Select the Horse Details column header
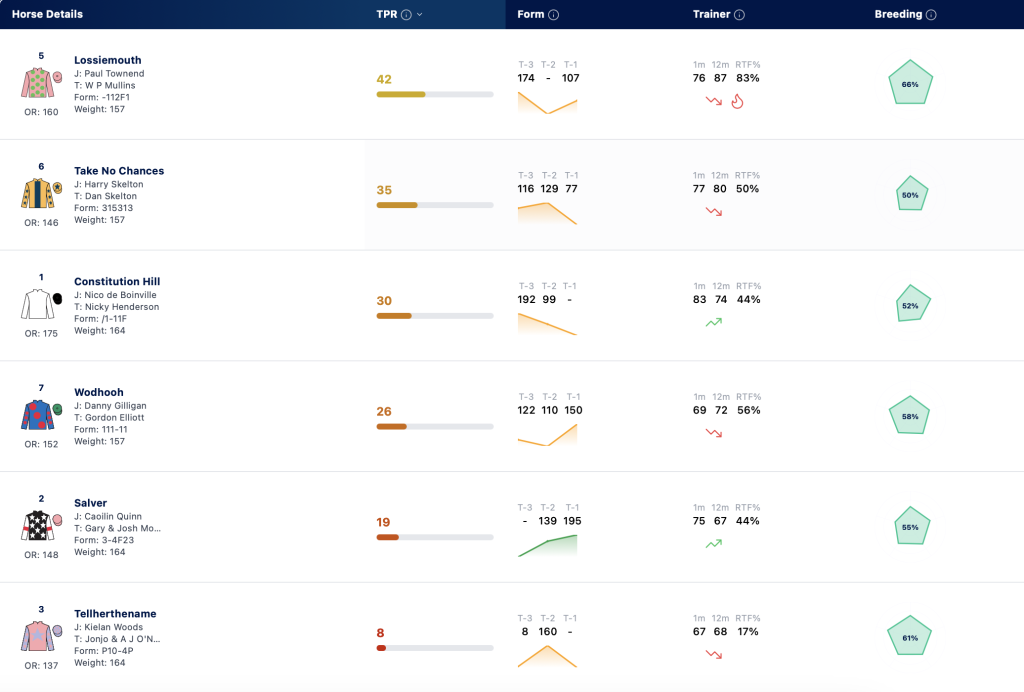 tap(47, 14)
